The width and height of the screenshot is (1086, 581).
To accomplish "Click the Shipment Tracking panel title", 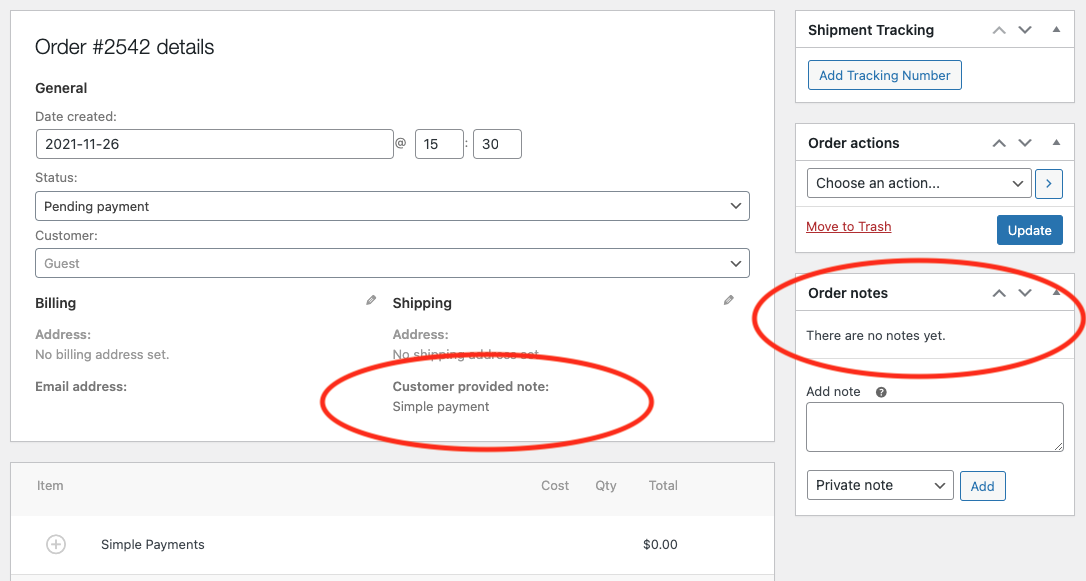I will (x=871, y=30).
